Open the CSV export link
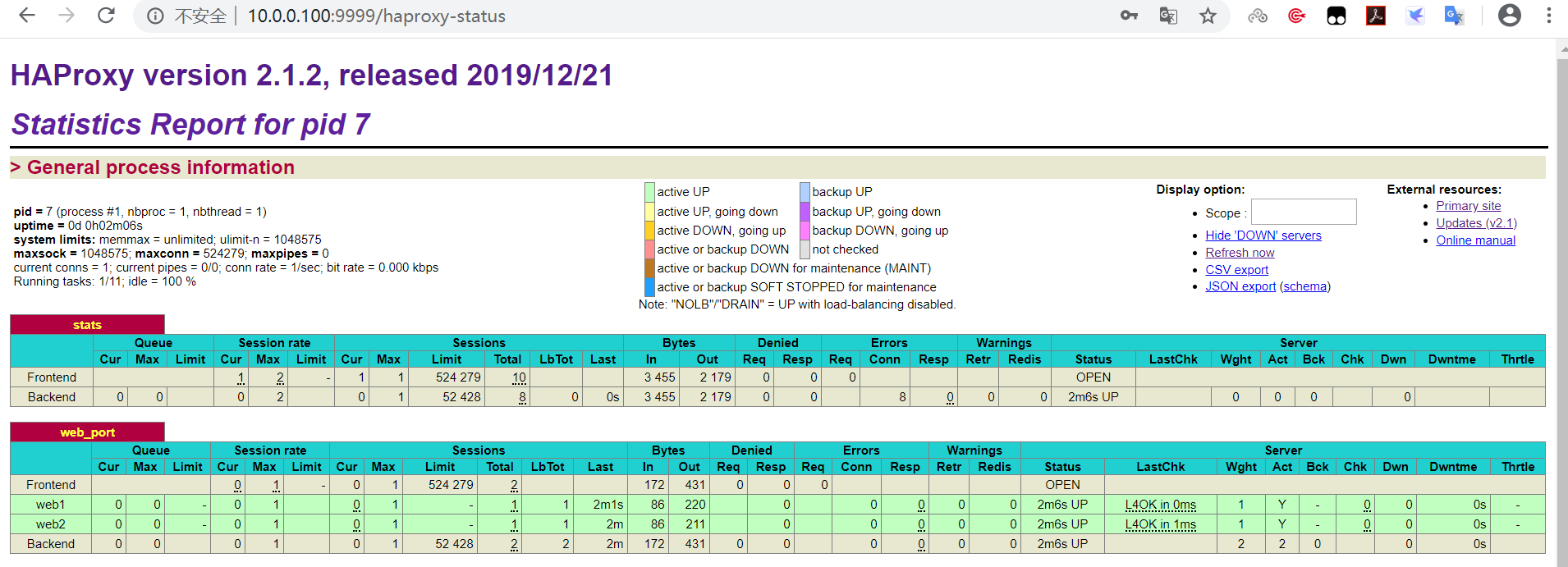1568x567 pixels. (x=1236, y=270)
